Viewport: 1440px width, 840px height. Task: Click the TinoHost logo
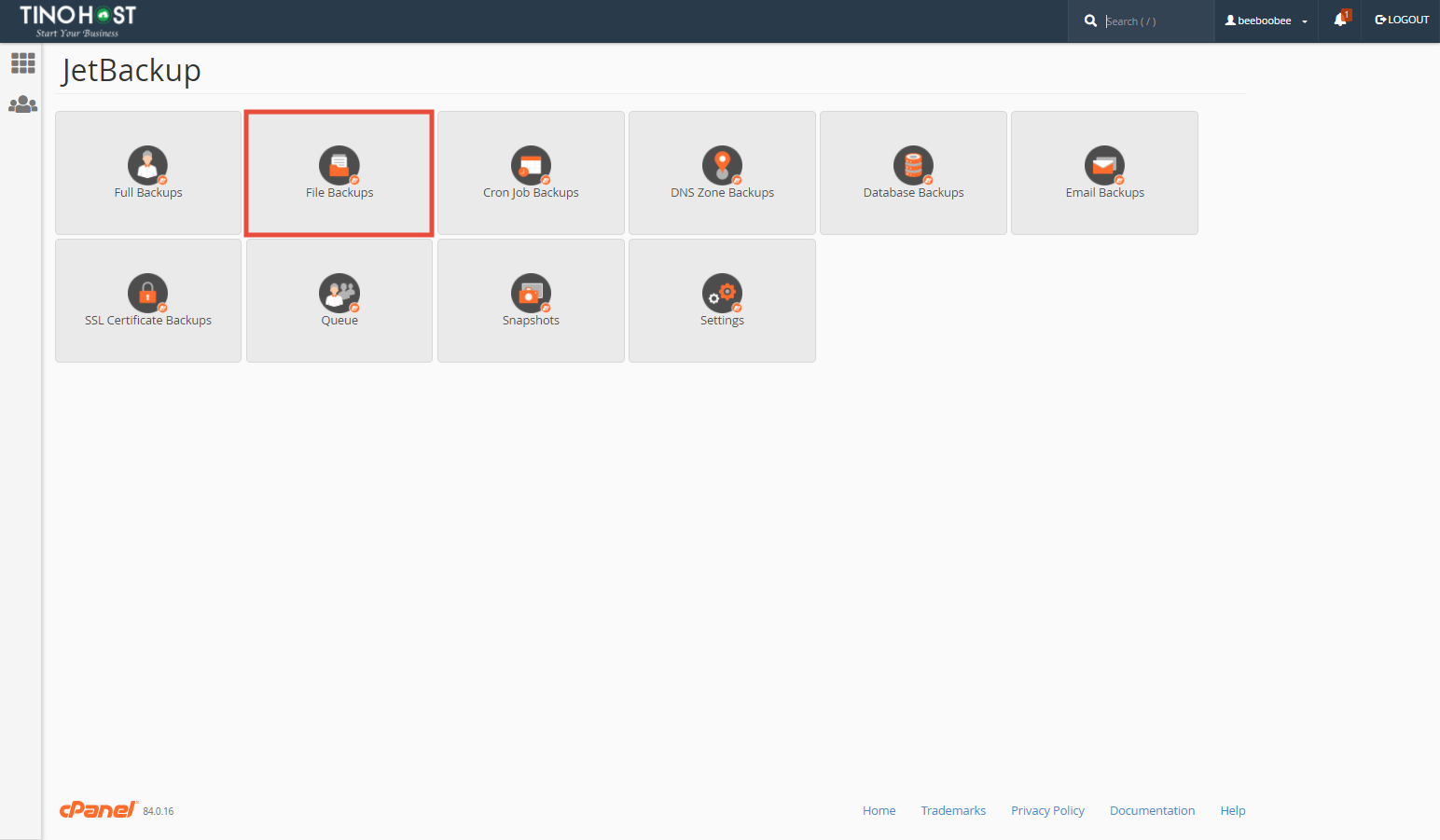pos(78,21)
